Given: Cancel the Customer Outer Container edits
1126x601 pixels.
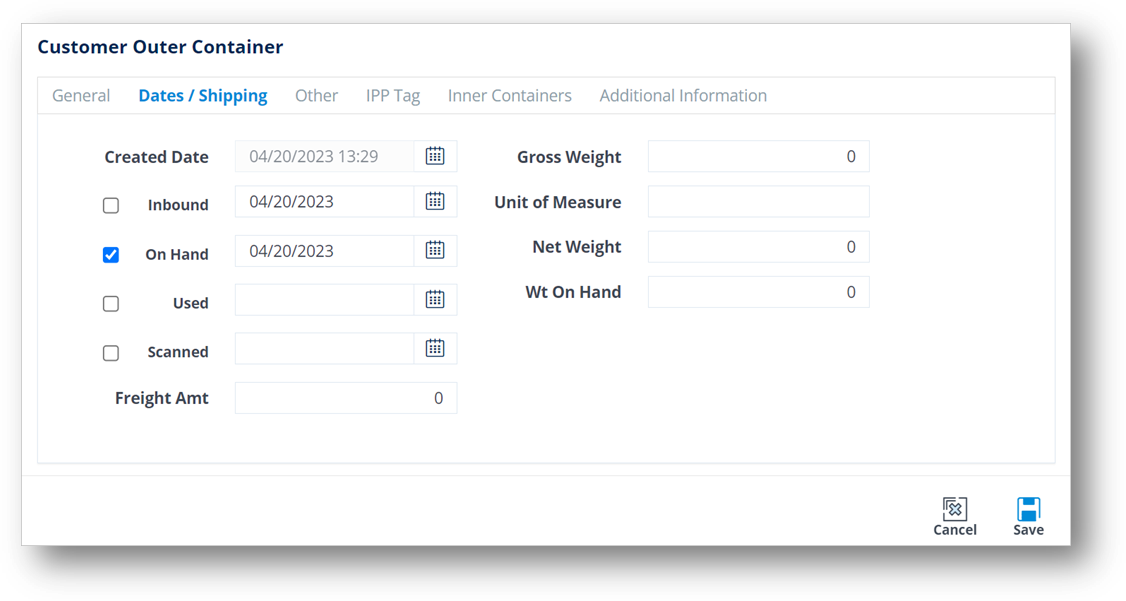Looking at the screenshot, I should [x=954, y=515].
